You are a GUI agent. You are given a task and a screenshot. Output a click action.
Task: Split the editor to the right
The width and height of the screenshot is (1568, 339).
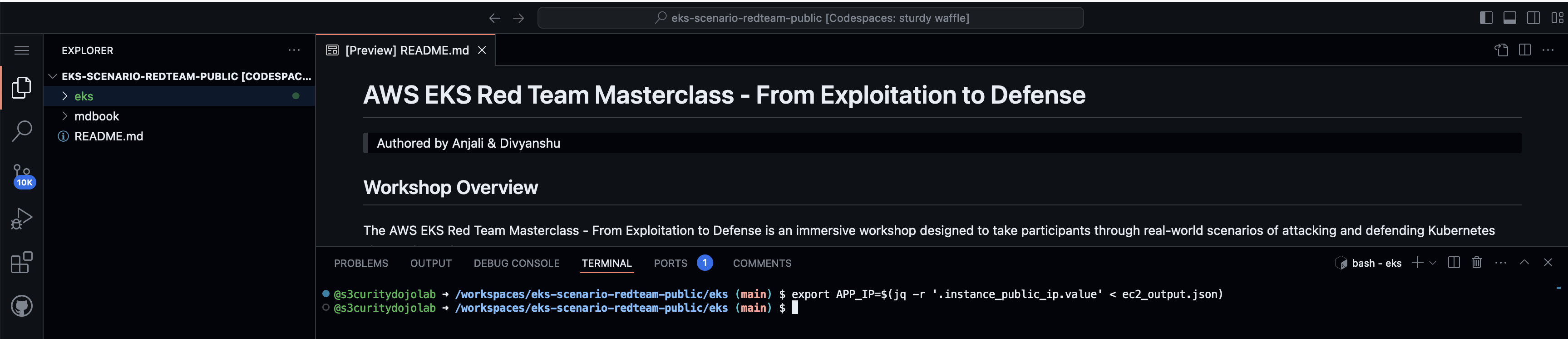click(1525, 50)
